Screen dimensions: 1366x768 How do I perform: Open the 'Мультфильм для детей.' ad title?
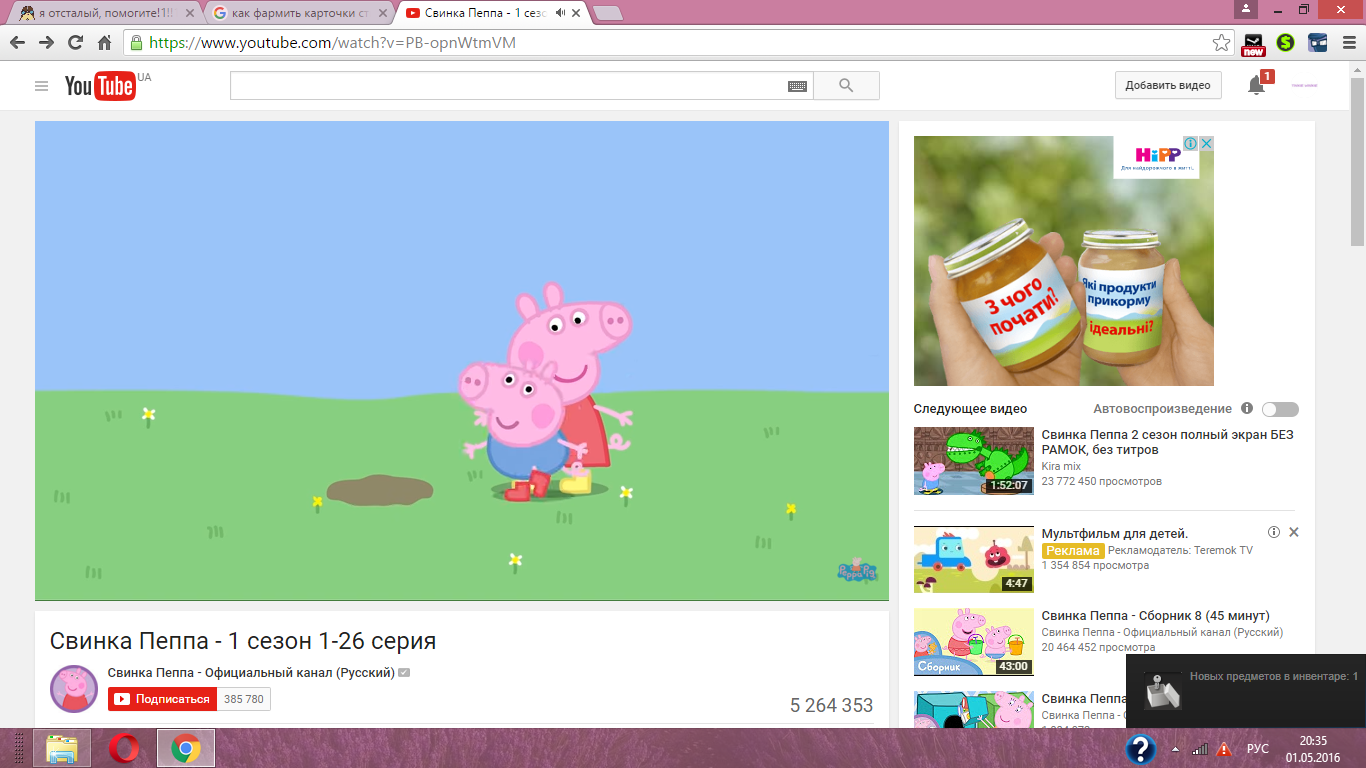click(1115, 534)
